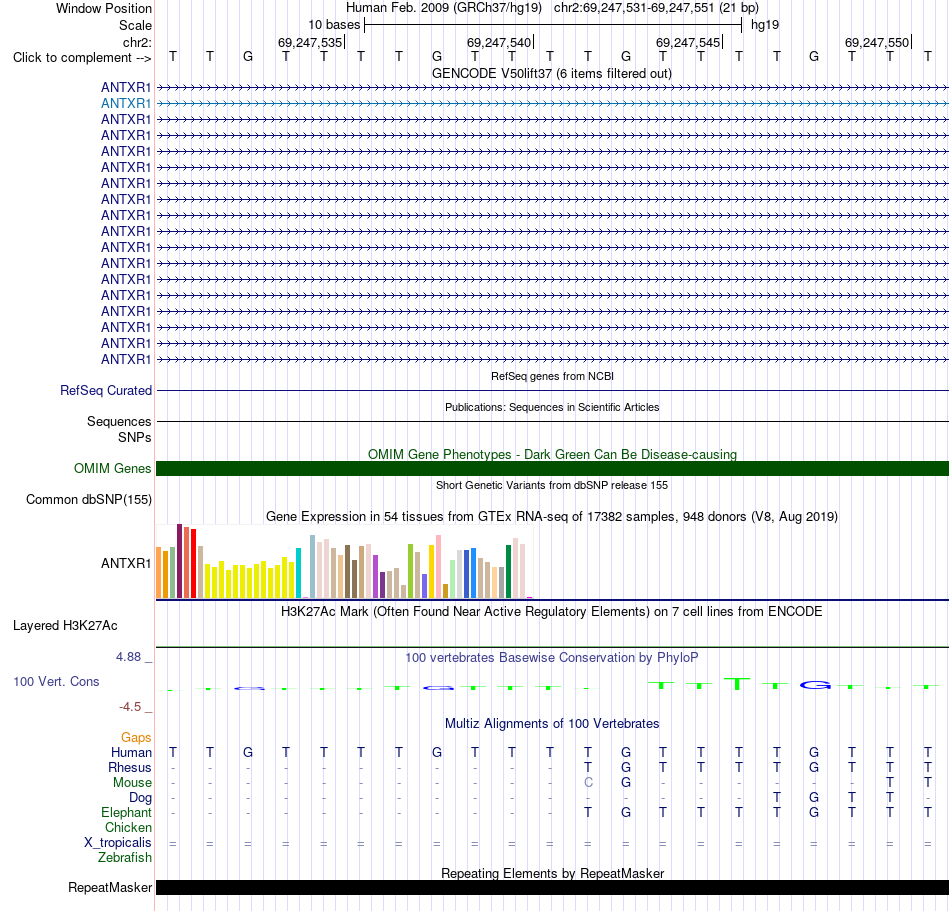Click the Mouse row 'C' mismatch base

click(588, 783)
